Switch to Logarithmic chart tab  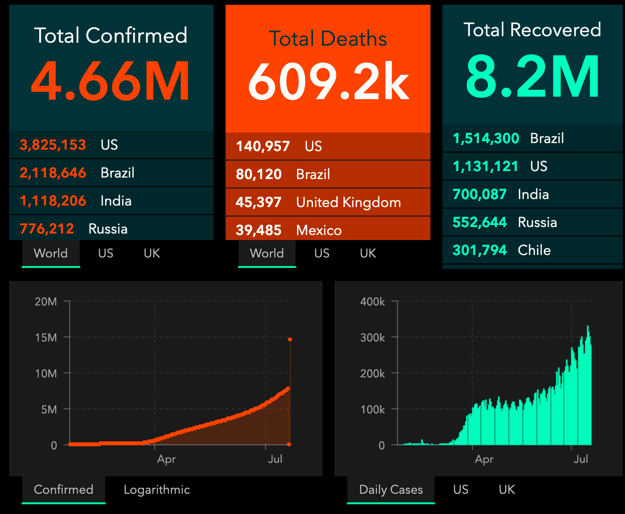pos(157,490)
